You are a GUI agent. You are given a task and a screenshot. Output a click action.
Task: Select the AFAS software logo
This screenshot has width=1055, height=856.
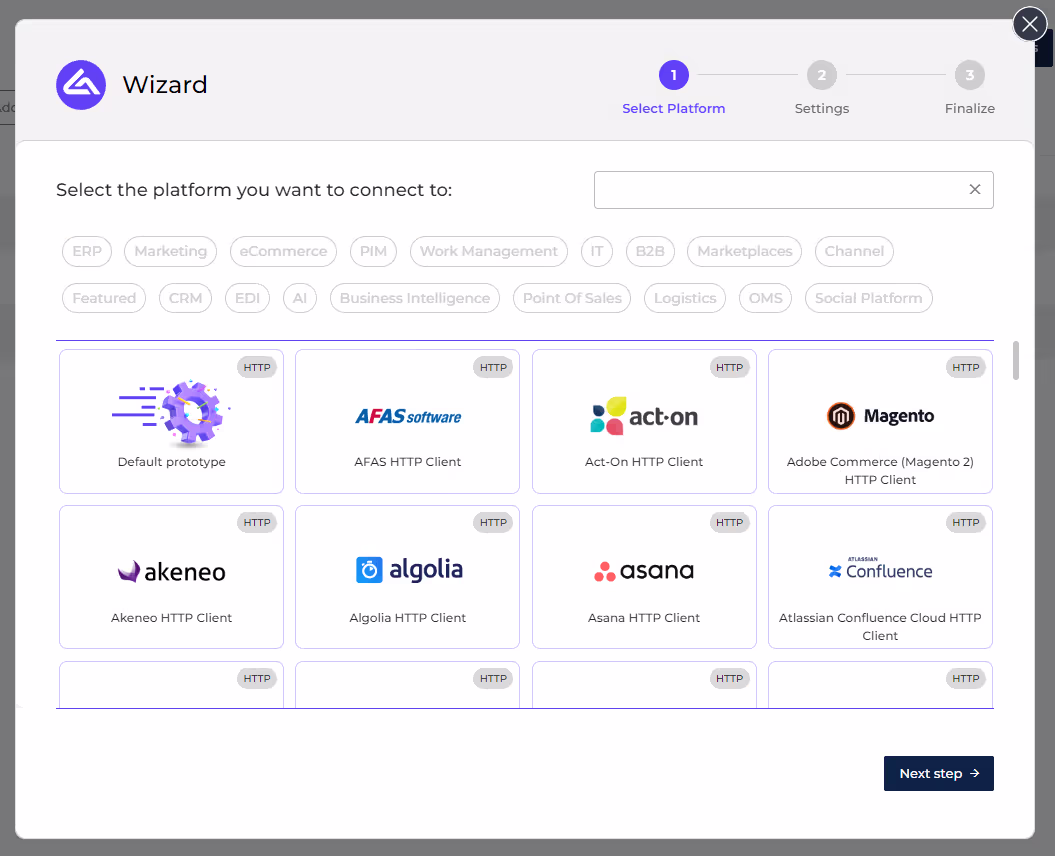click(x=408, y=417)
